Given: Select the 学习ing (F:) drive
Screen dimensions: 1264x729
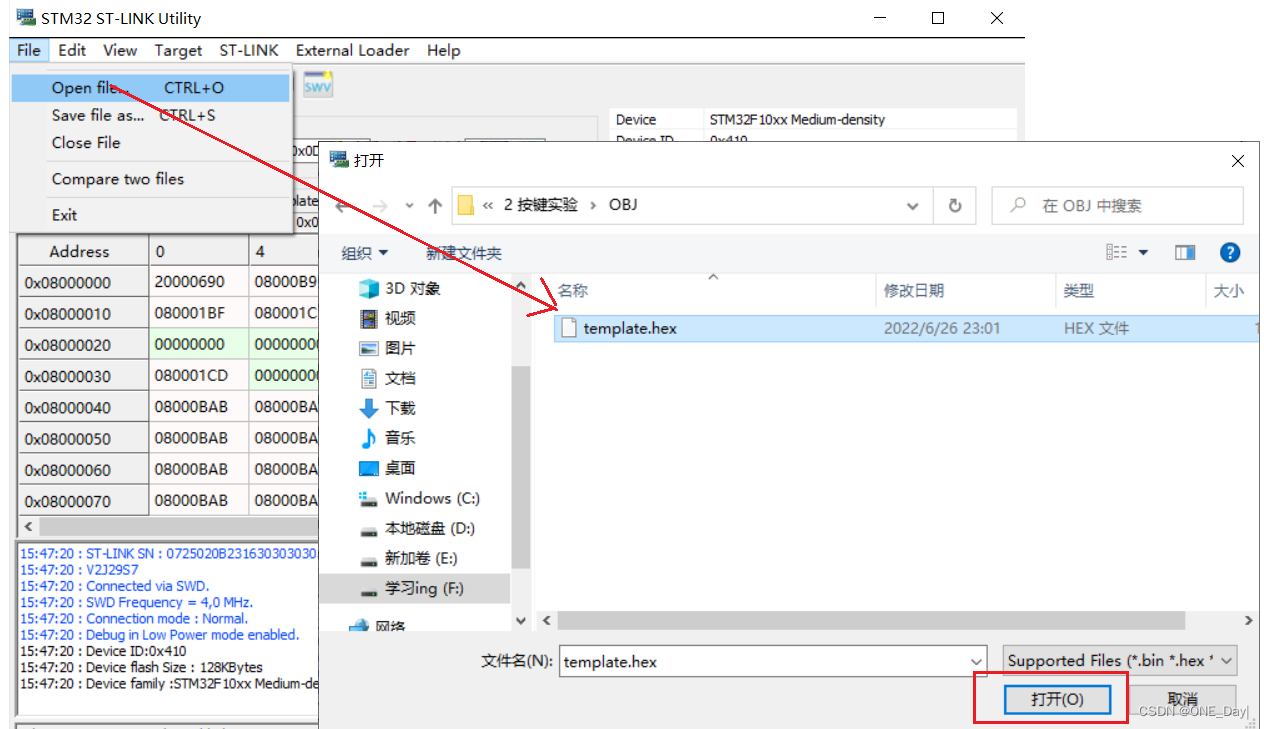Looking at the screenshot, I should click(415, 588).
